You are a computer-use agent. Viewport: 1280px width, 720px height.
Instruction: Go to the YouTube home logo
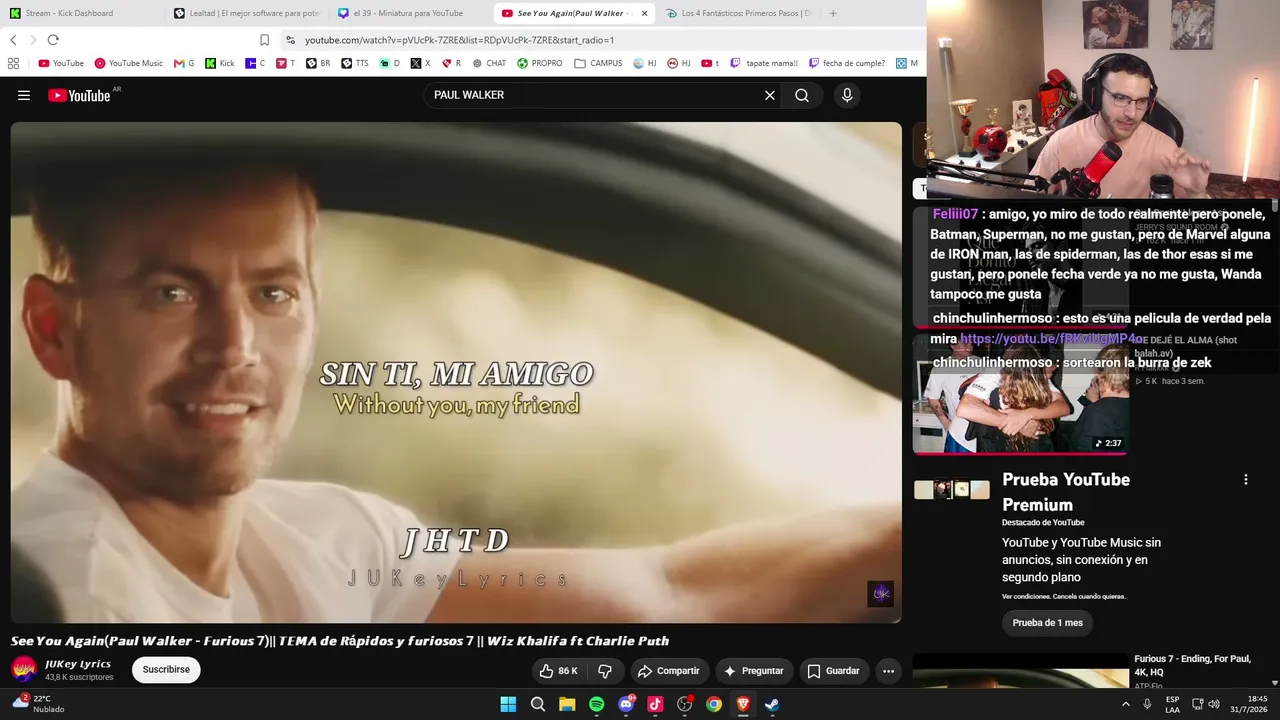click(x=79, y=95)
